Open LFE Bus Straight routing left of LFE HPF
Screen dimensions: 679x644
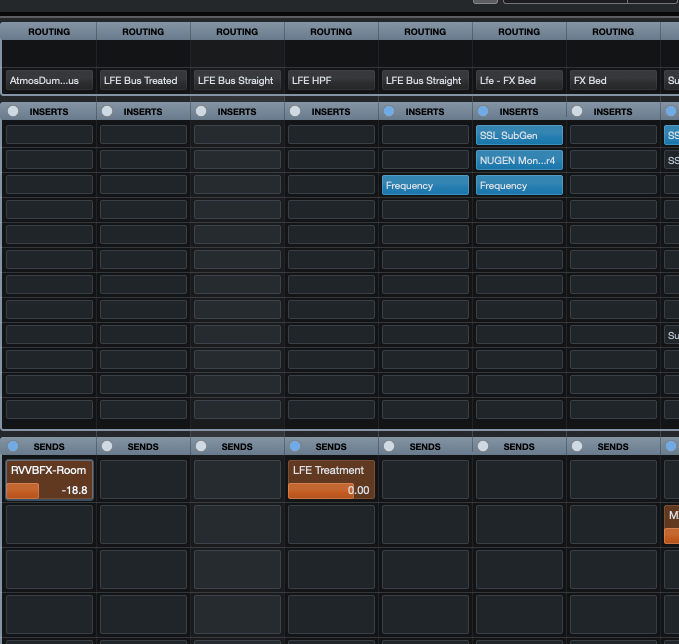click(237, 81)
